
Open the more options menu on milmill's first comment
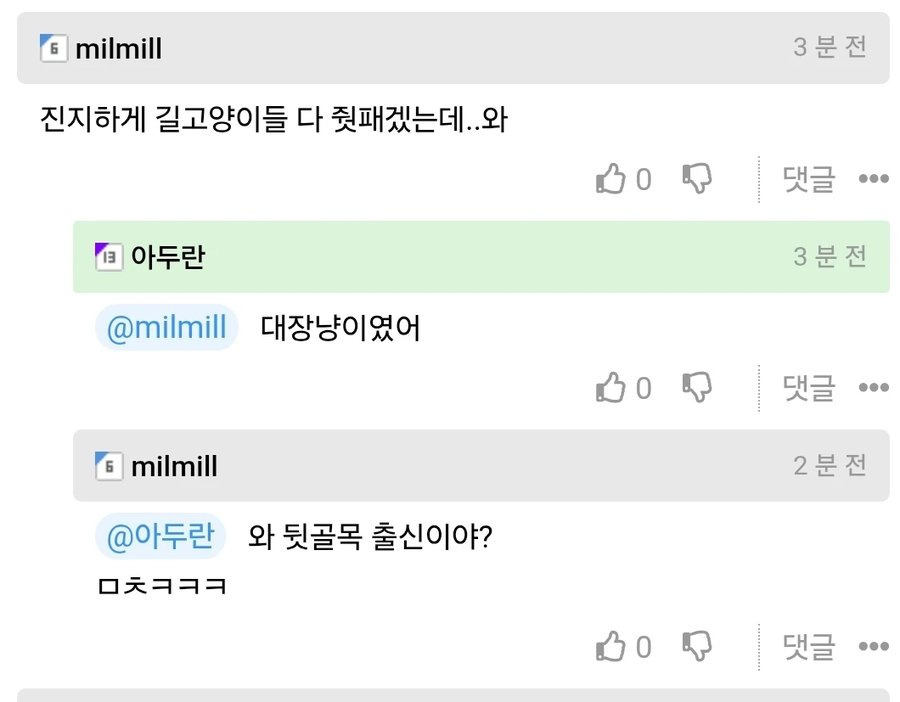pyautogui.click(x=874, y=180)
